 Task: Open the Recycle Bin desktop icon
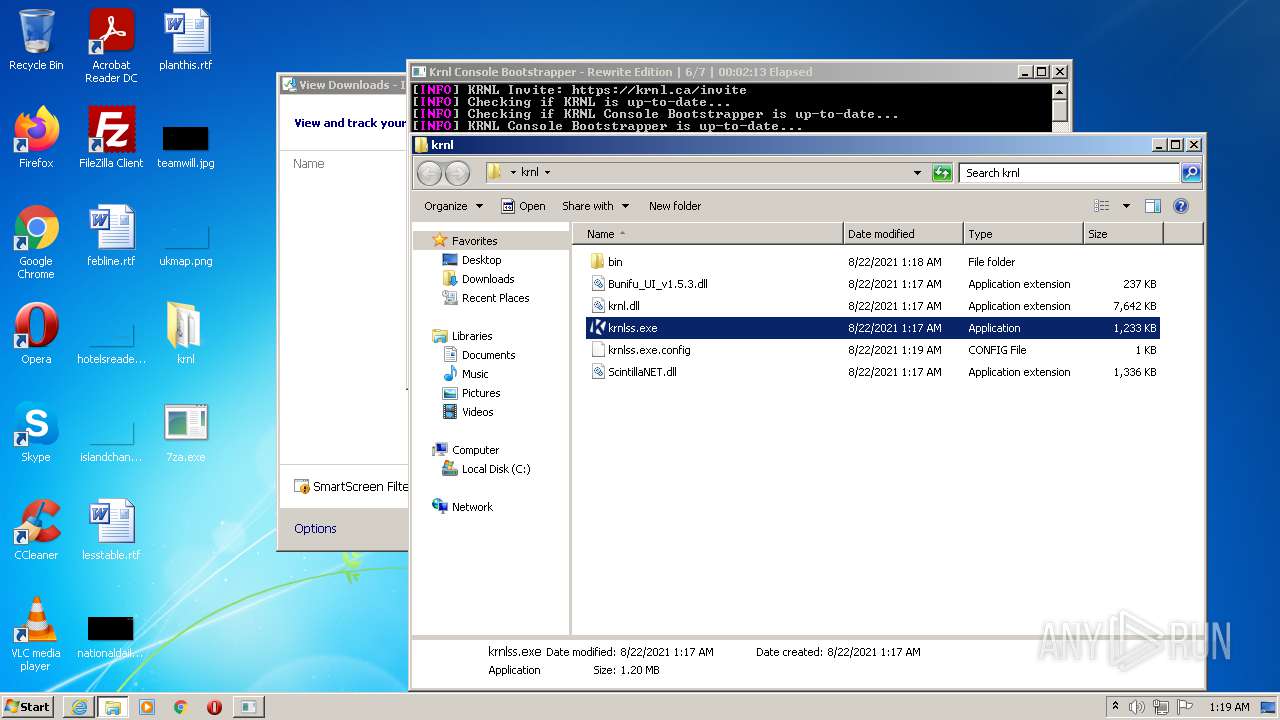click(36, 40)
